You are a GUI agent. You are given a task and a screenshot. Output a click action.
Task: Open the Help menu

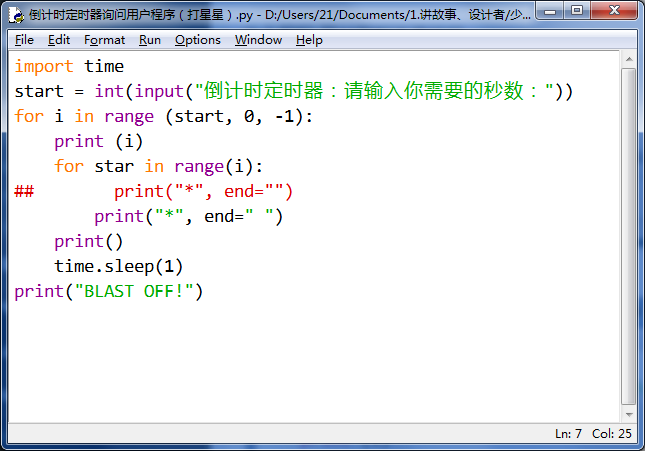click(x=309, y=40)
